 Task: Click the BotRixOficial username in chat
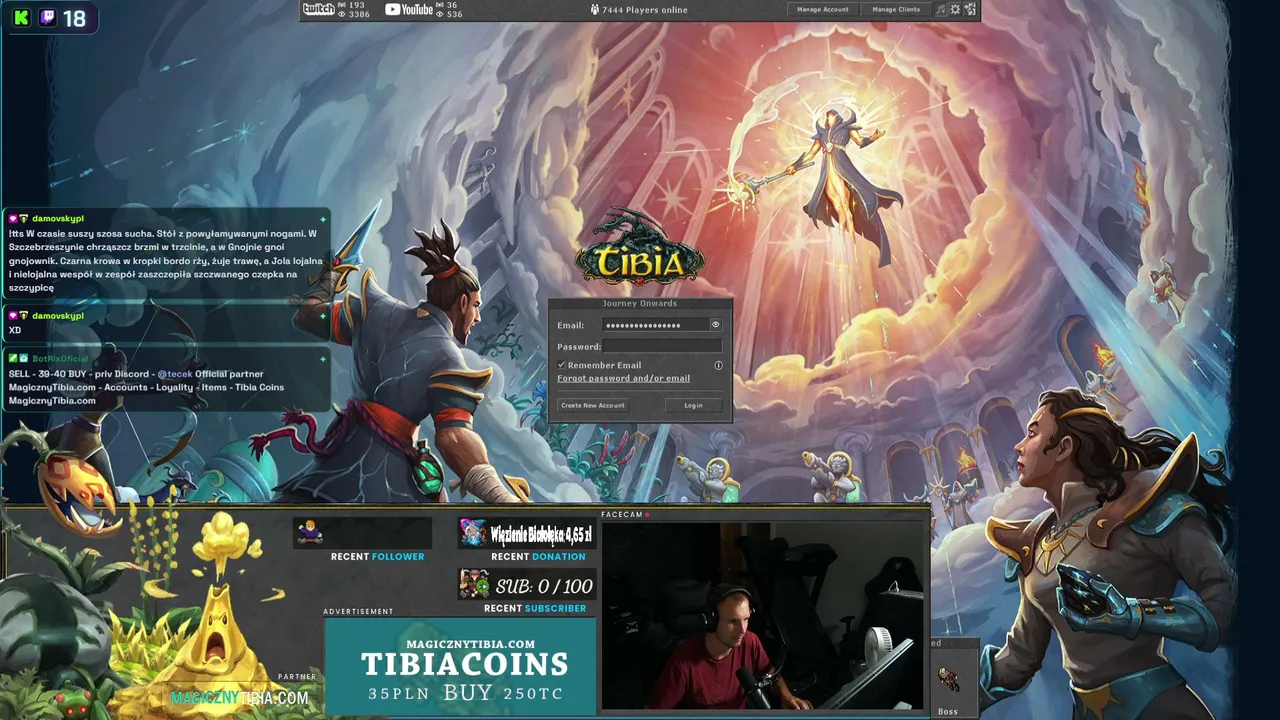pos(60,359)
